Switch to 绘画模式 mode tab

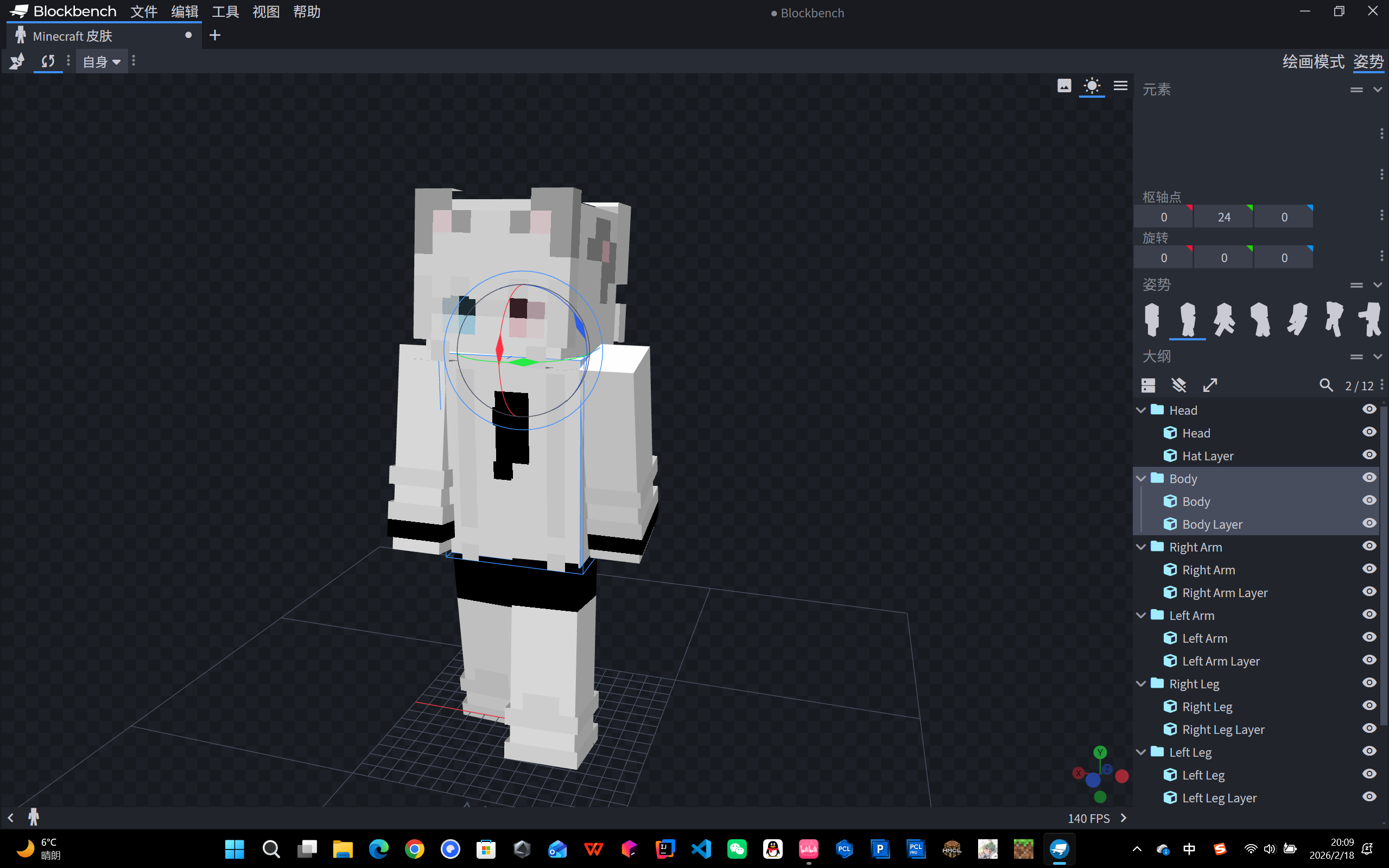click(x=1312, y=61)
